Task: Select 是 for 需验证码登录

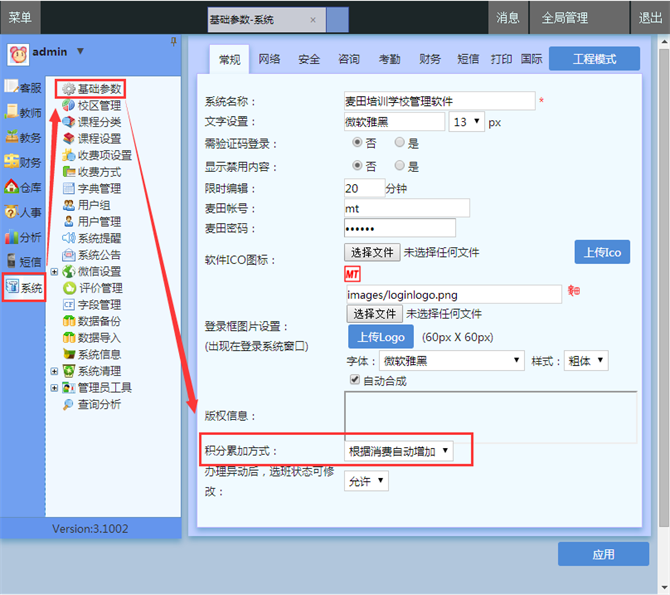Action: coord(400,142)
